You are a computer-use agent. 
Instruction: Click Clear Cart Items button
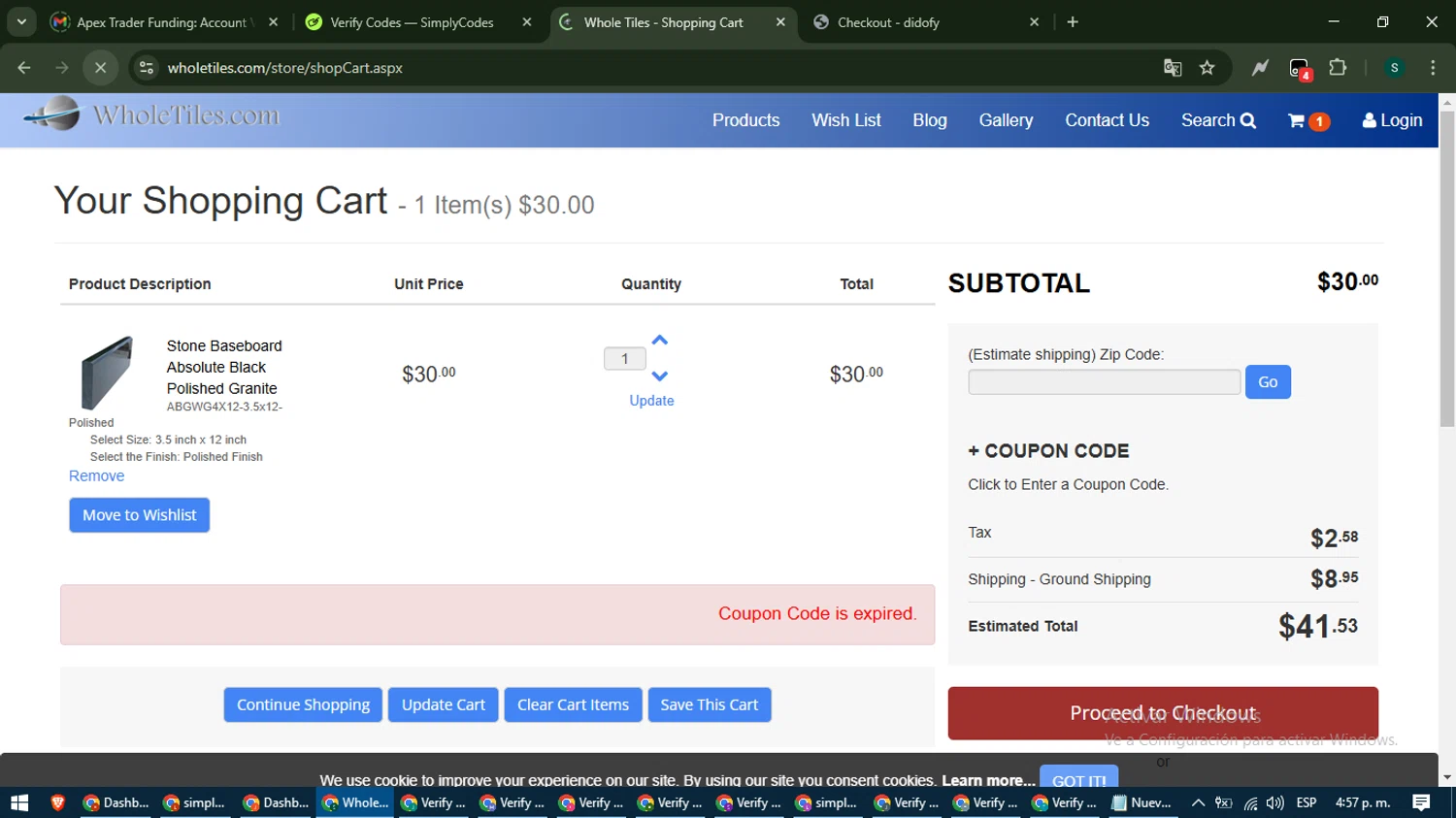click(573, 705)
